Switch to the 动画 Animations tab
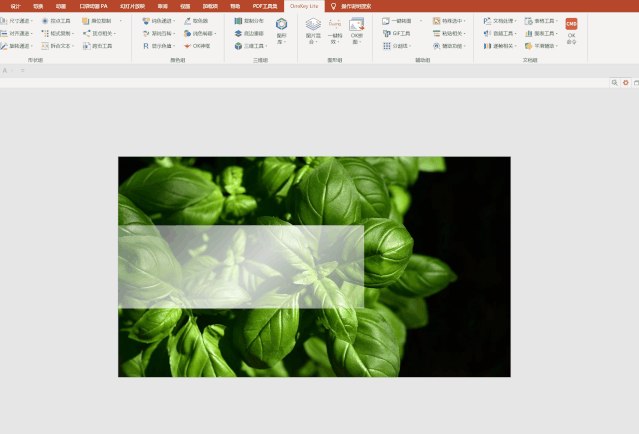Image resolution: width=639 pixels, height=434 pixels. click(x=61, y=6)
